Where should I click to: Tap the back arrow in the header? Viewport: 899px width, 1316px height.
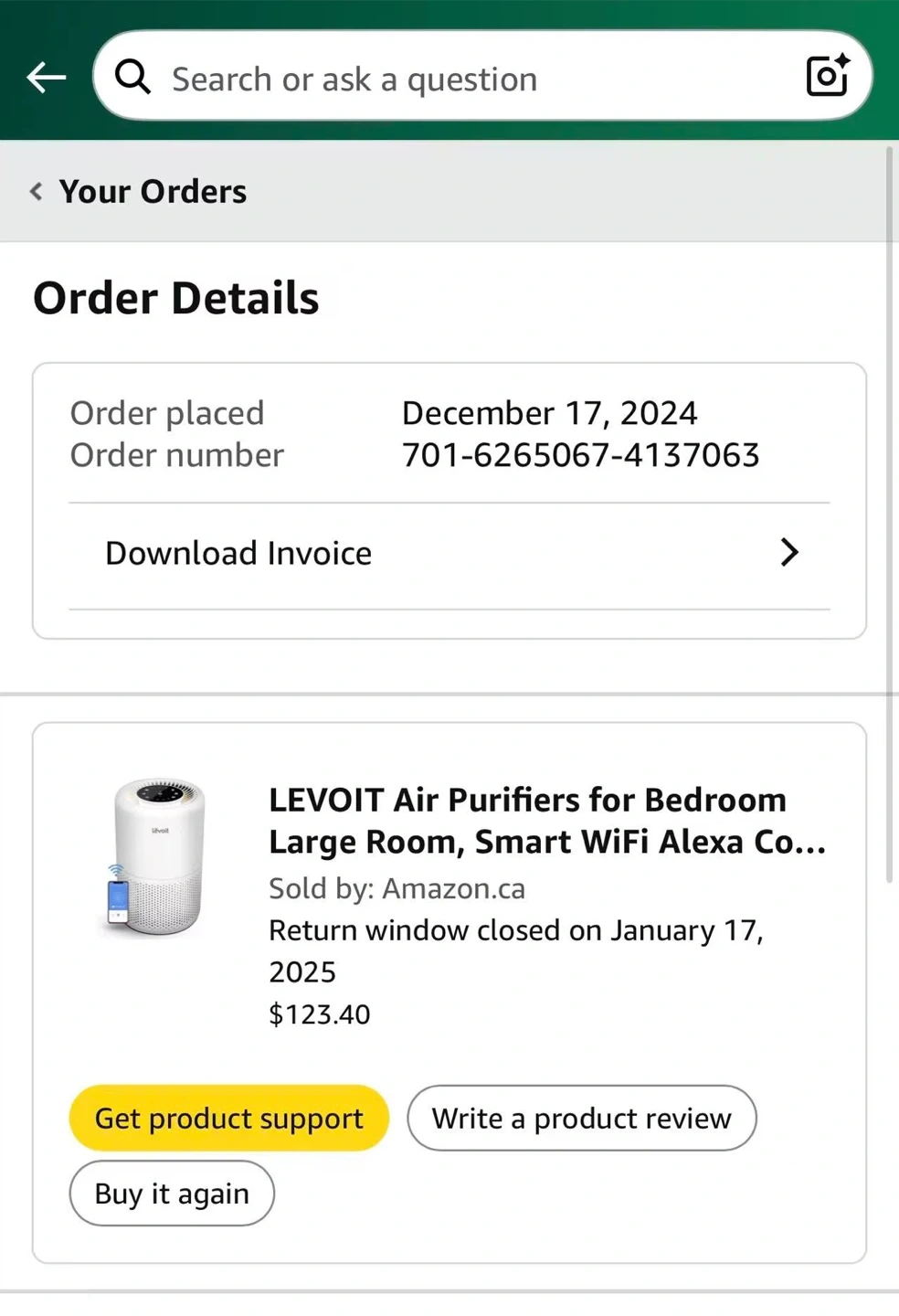point(47,78)
